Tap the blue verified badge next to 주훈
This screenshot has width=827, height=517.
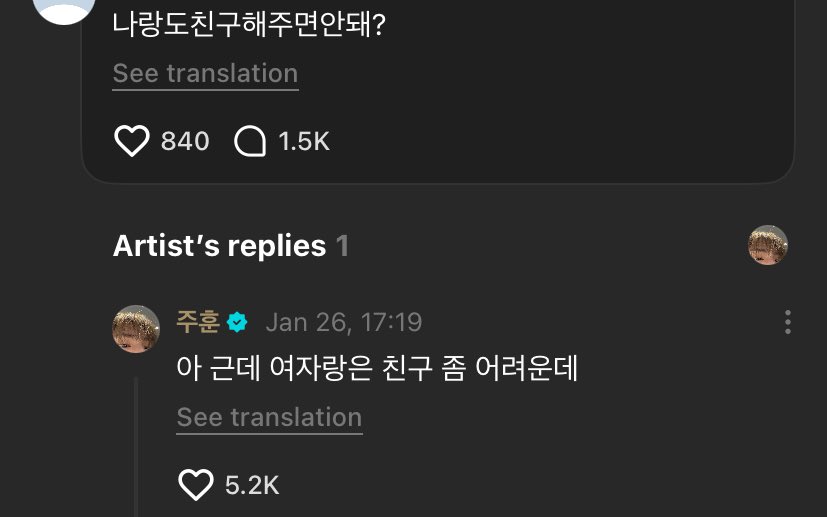pos(237,322)
